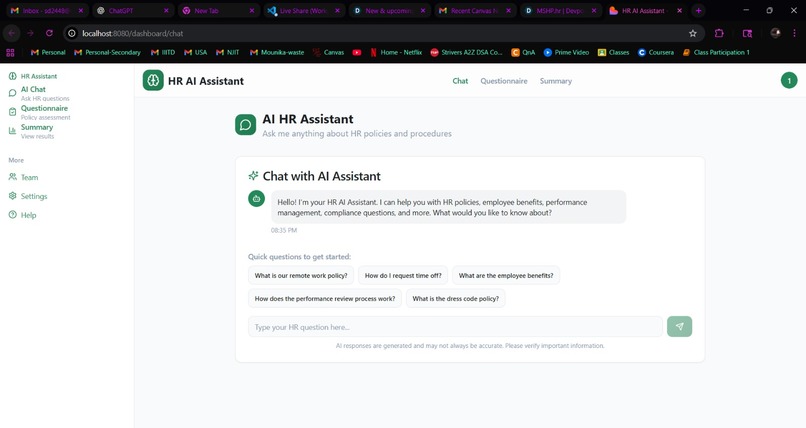The width and height of the screenshot is (806, 428).
Task: Click the HR AI Assistant brain logo
Action: click(x=153, y=80)
